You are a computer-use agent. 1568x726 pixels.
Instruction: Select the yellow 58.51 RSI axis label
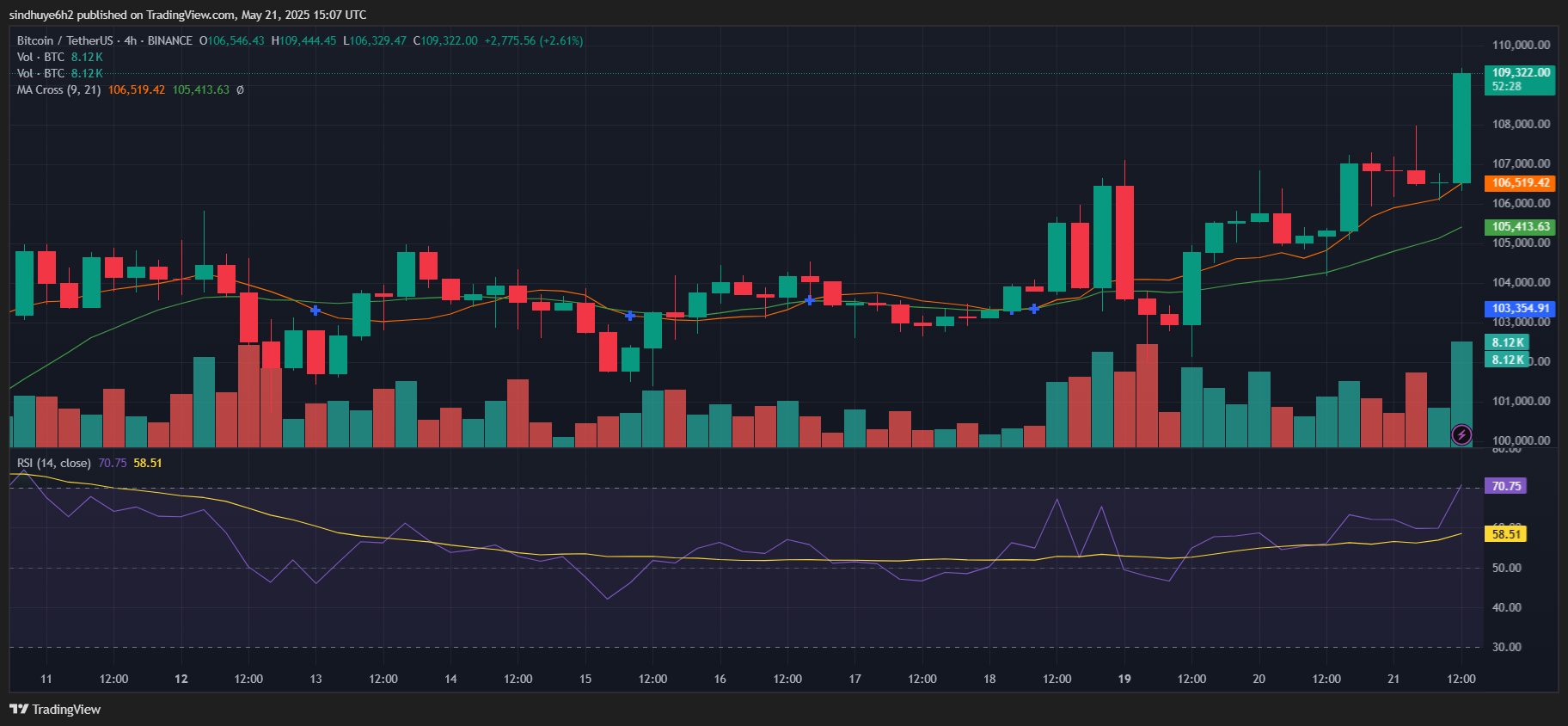tap(1505, 534)
